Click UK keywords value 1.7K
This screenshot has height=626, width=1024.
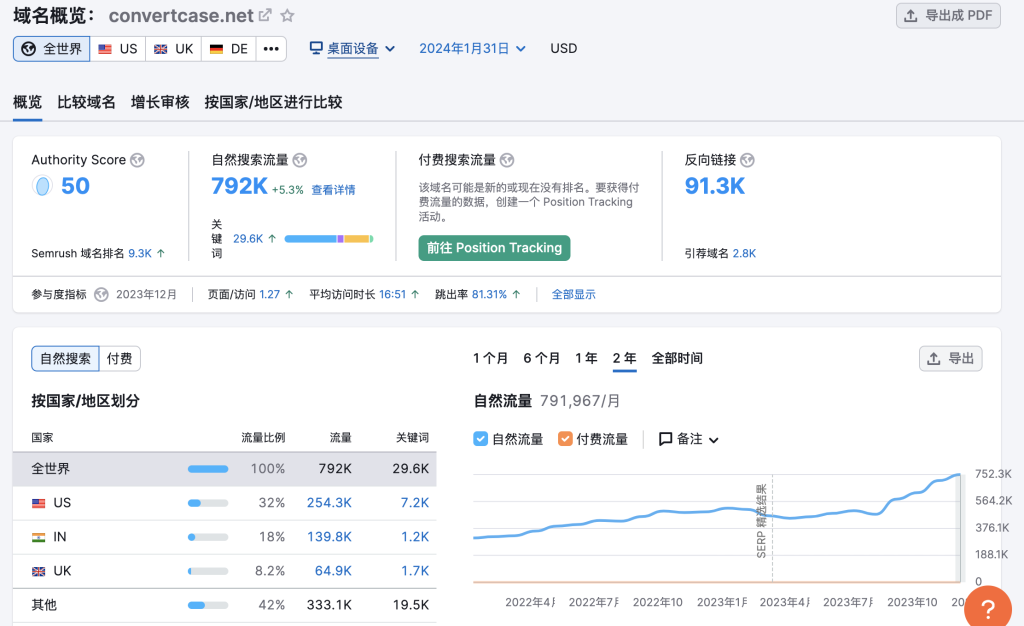tap(415, 571)
